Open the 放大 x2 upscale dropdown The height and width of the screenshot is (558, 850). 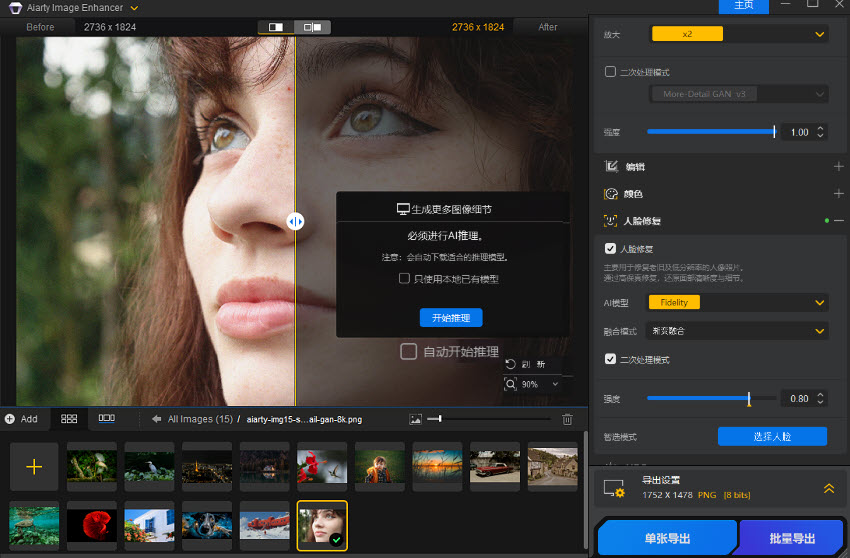739,34
